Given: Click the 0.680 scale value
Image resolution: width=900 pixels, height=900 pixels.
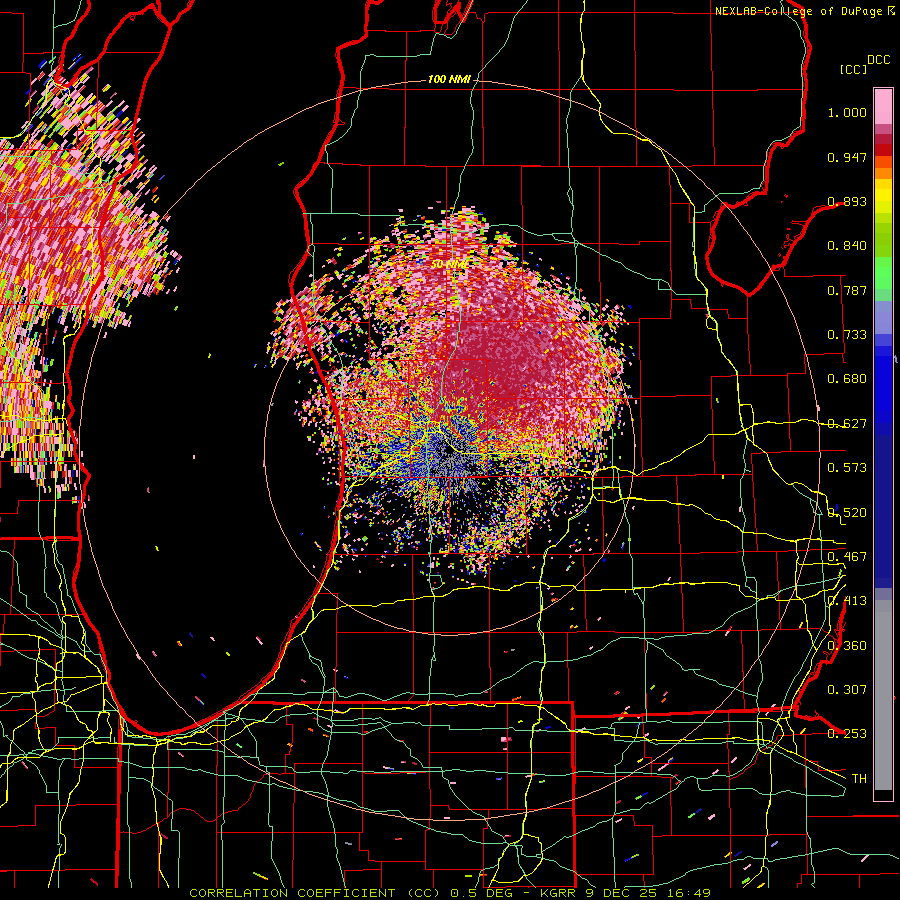Looking at the screenshot, I should coord(847,379).
